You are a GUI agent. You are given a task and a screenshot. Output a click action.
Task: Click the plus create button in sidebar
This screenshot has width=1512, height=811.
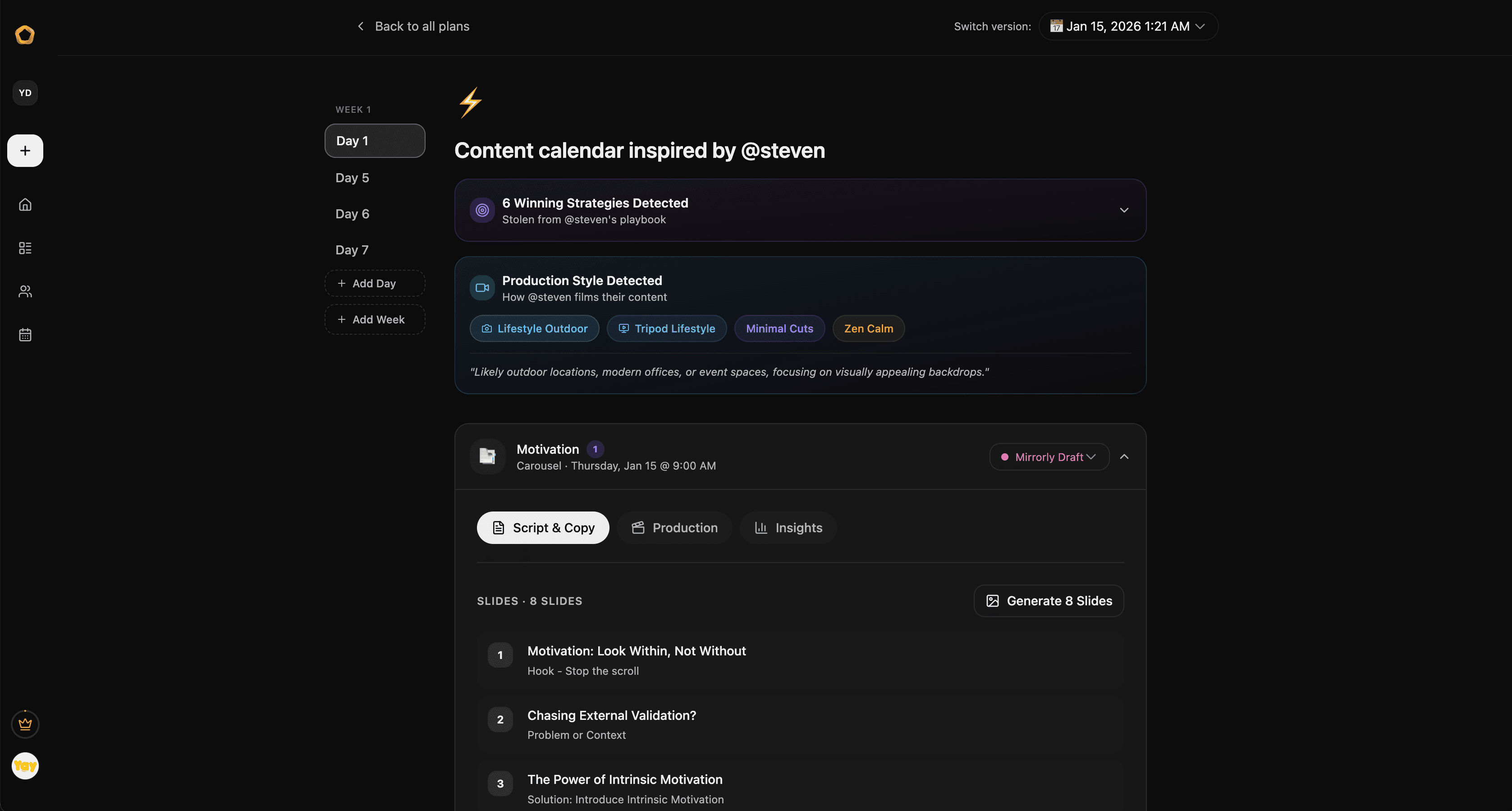click(x=25, y=150)
